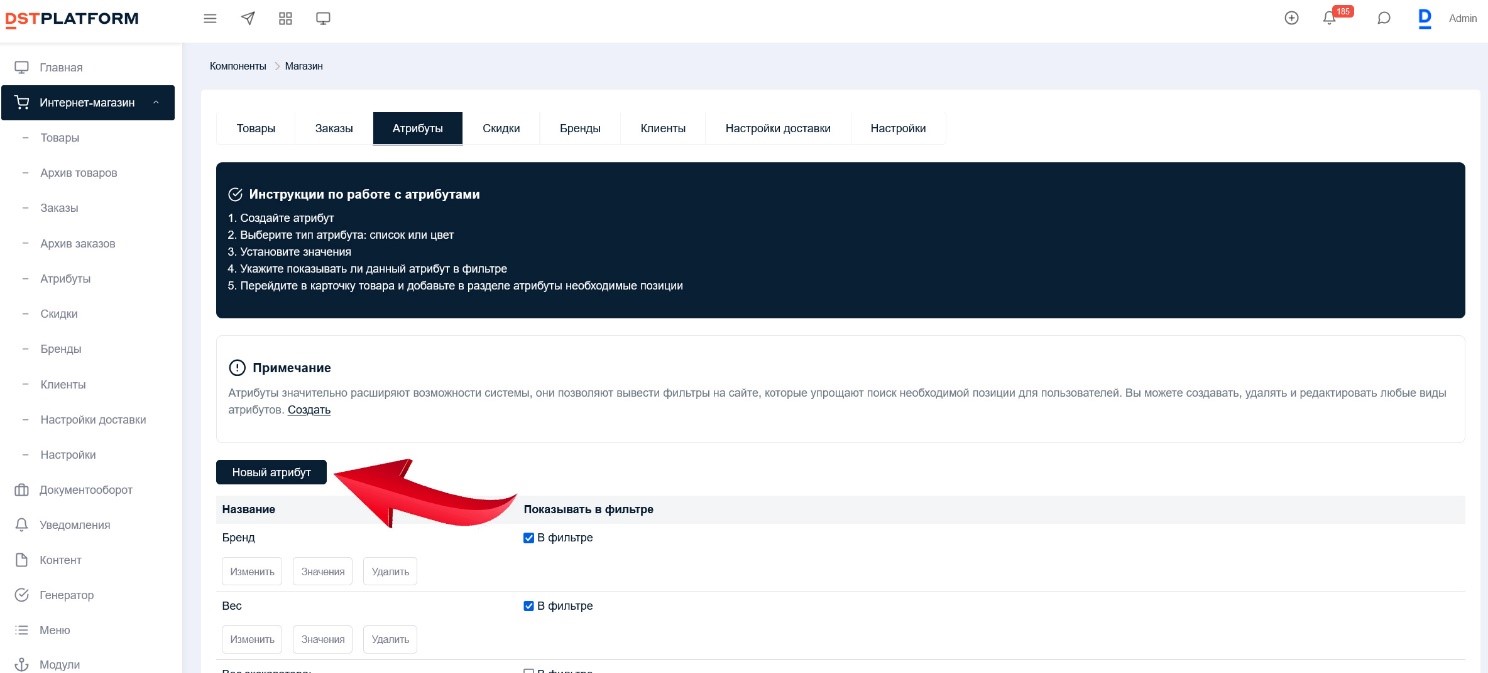Click 'Удалить' button for Вес attribute

pos(389,639)
